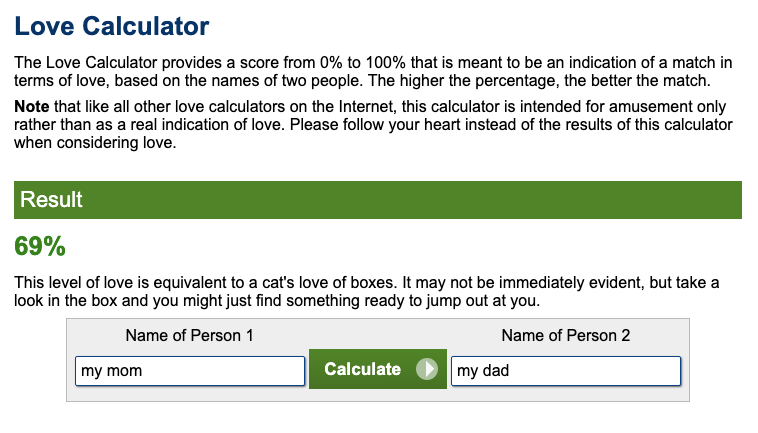The width and height of the screenshot is (758, 433).
Task: Focus the Name of Person 1 field
Action: (x=190, y=371)
